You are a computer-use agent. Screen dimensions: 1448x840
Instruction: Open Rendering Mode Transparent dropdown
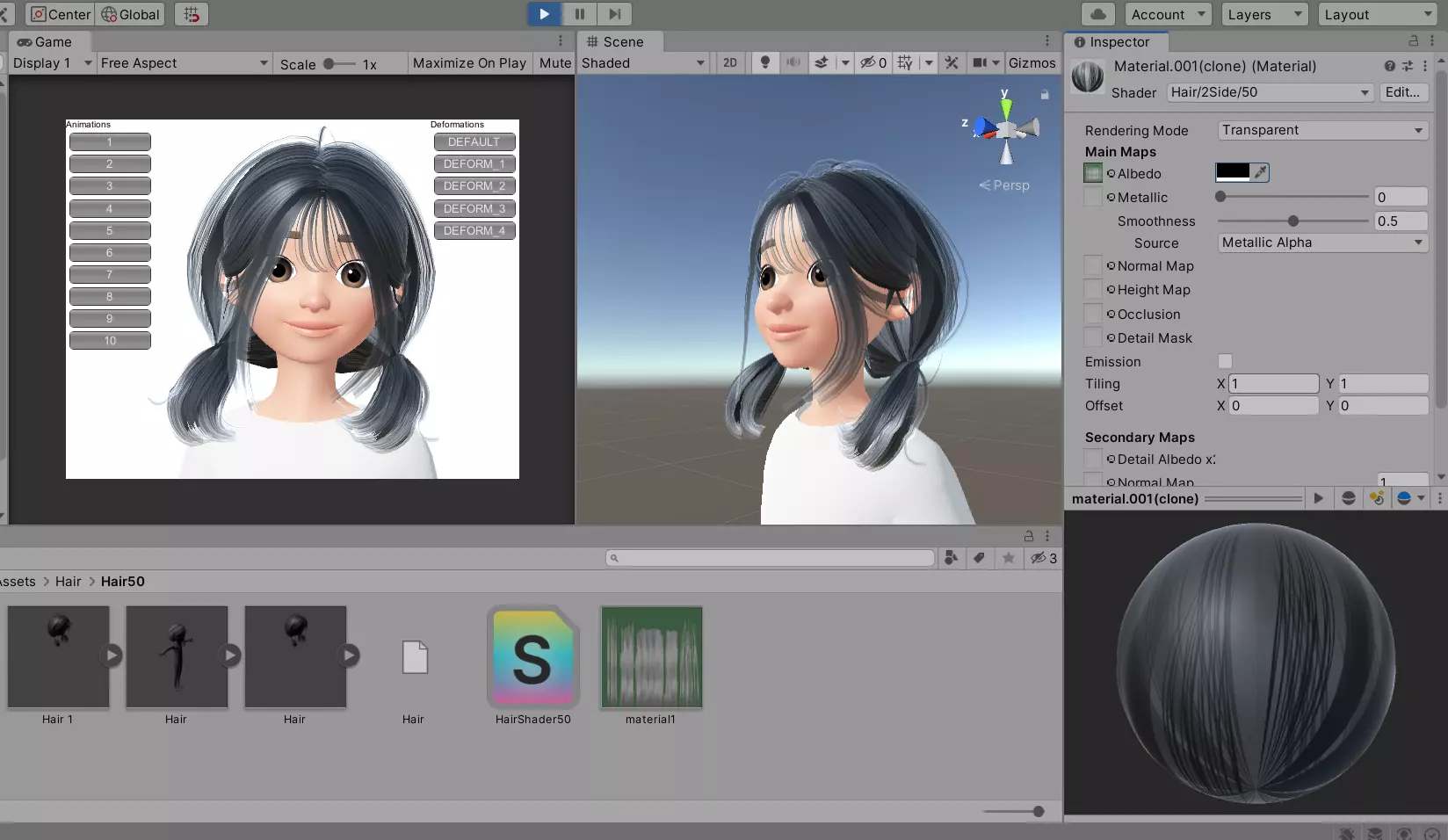tap(1322, 130)
